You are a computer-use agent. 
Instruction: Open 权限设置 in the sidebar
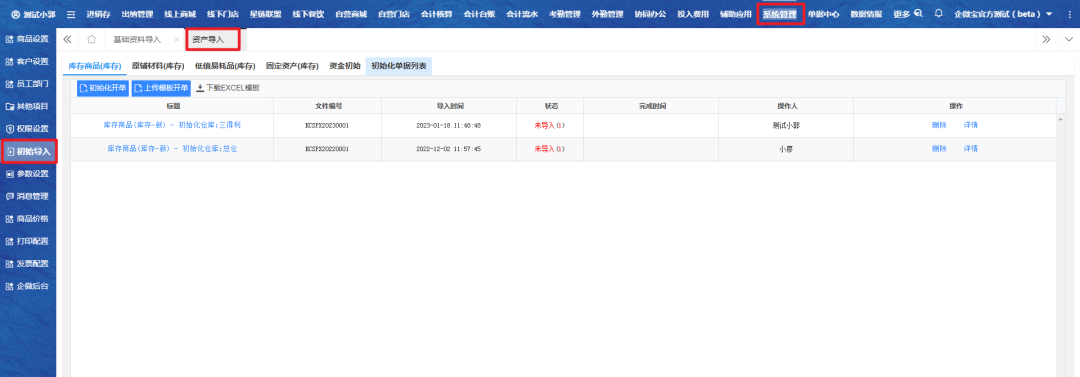(28, 129)
